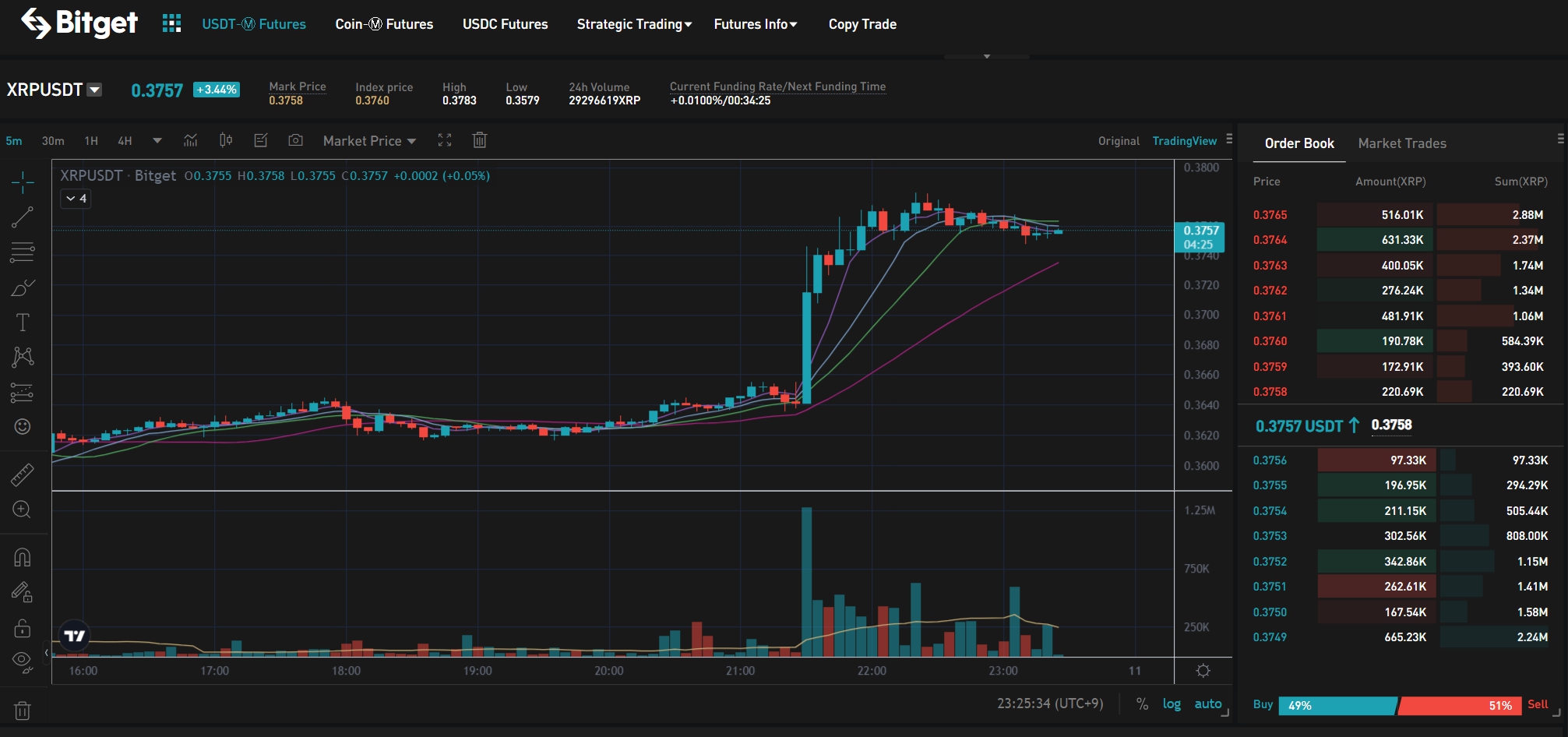This screenshot has width=1568, height=737.
Task: Select bid price 0.3749 in order book
Action: coord(1270,637)
